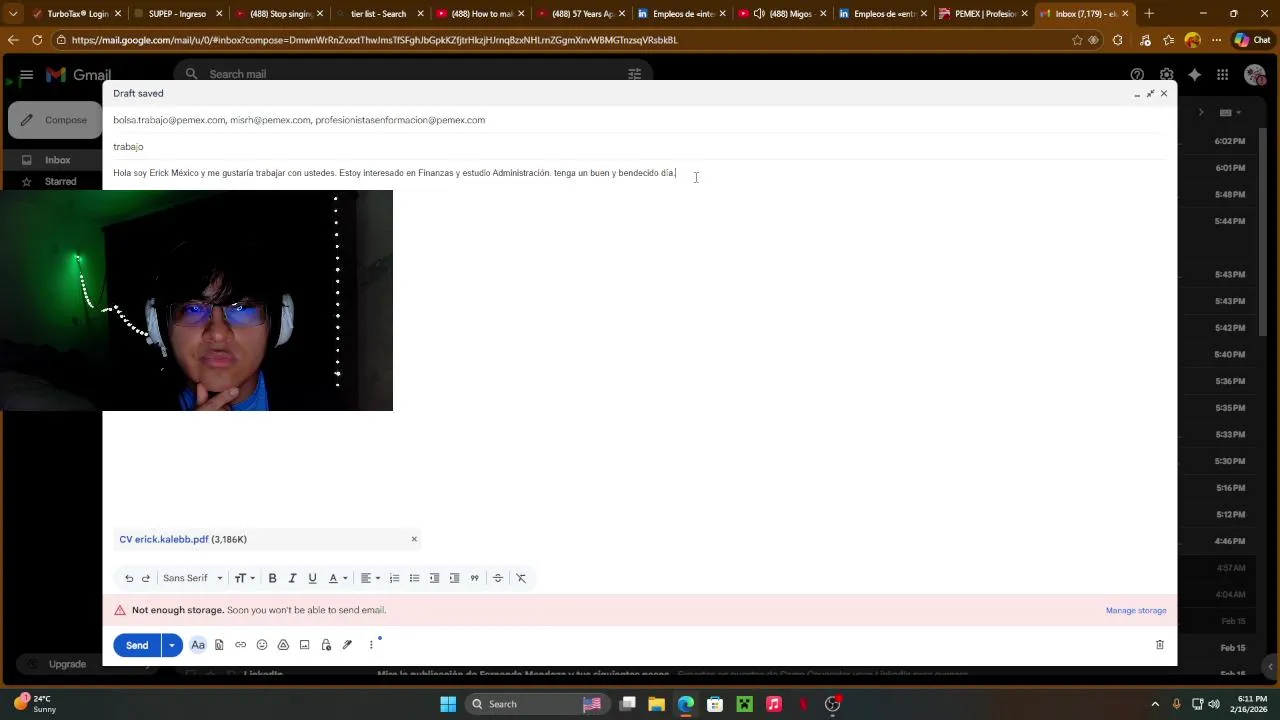Attach files to the email
Viewport: 1280px width, 720px height.
tap(219, 645)
